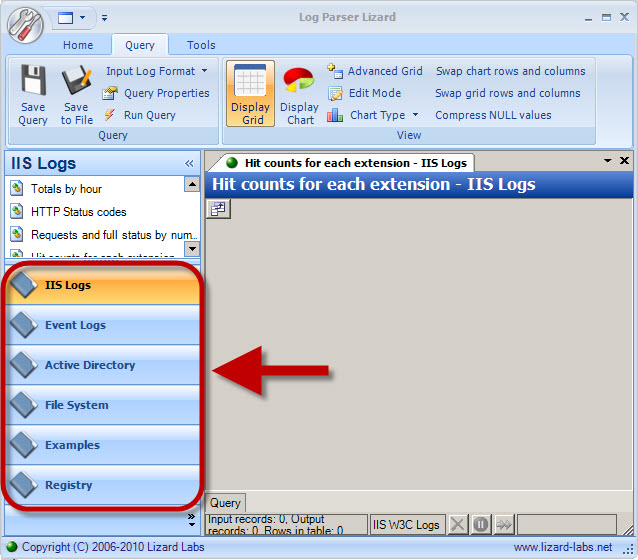The width and height of the screenshot is (638, 560).
Task: Open Requests and full status query
Action: click(x=114, y=235)
